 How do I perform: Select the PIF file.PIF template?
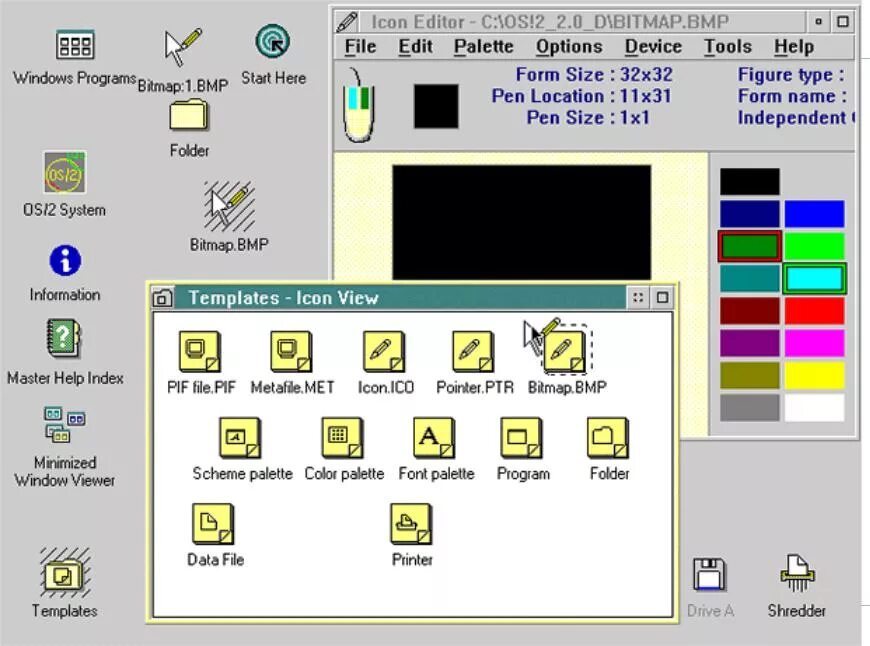pyautogui.click(x=200, y=352)
